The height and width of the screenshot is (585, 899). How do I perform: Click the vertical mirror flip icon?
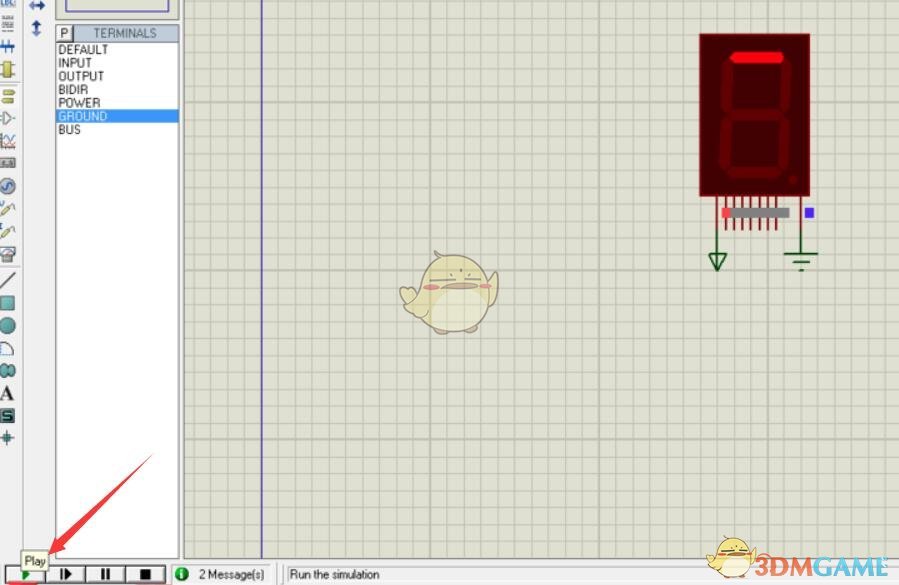[x=36, y=28]
